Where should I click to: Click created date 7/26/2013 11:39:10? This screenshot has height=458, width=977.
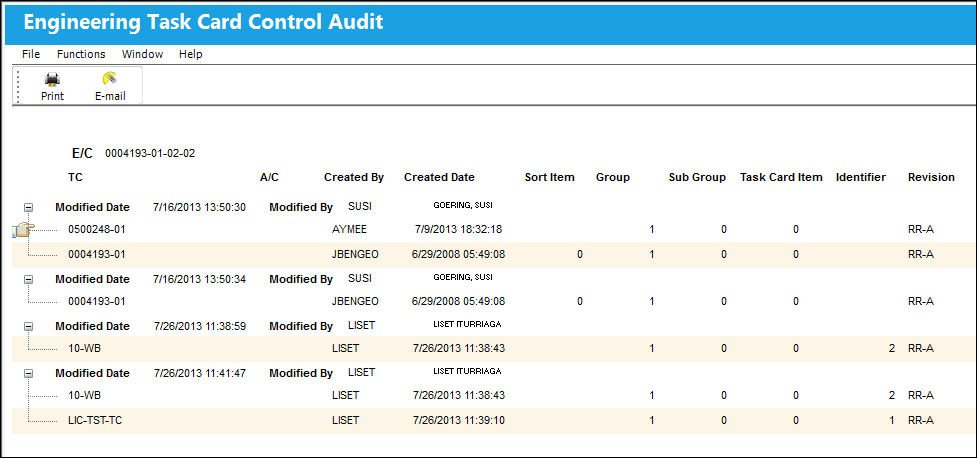459,421
